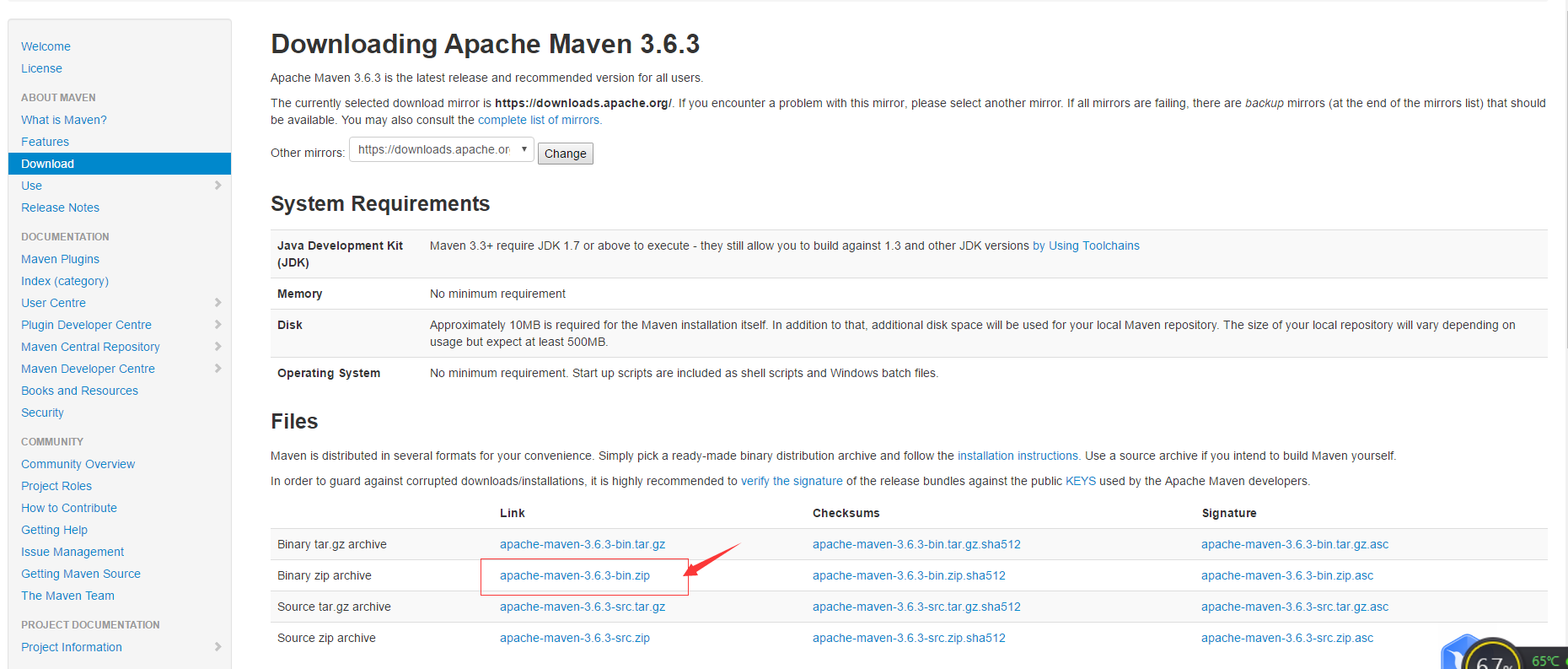Expand Project Information chevron
Image resolution: width=1568 pixels, height=669 pixels.
pyautogui.click(x=217, y=647)
